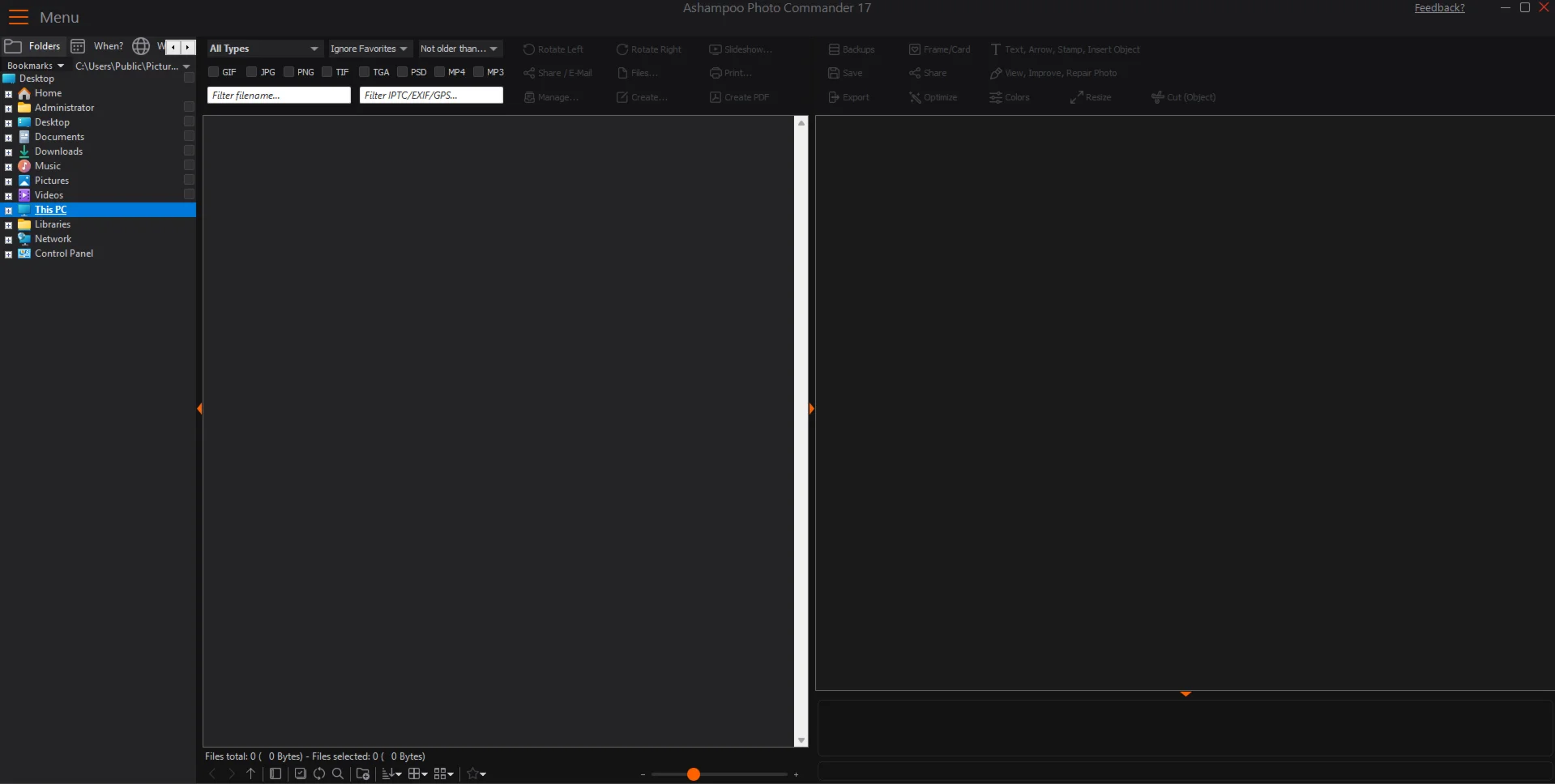
Task: Refresh the file browser view
Action: (x=319, y=773)
